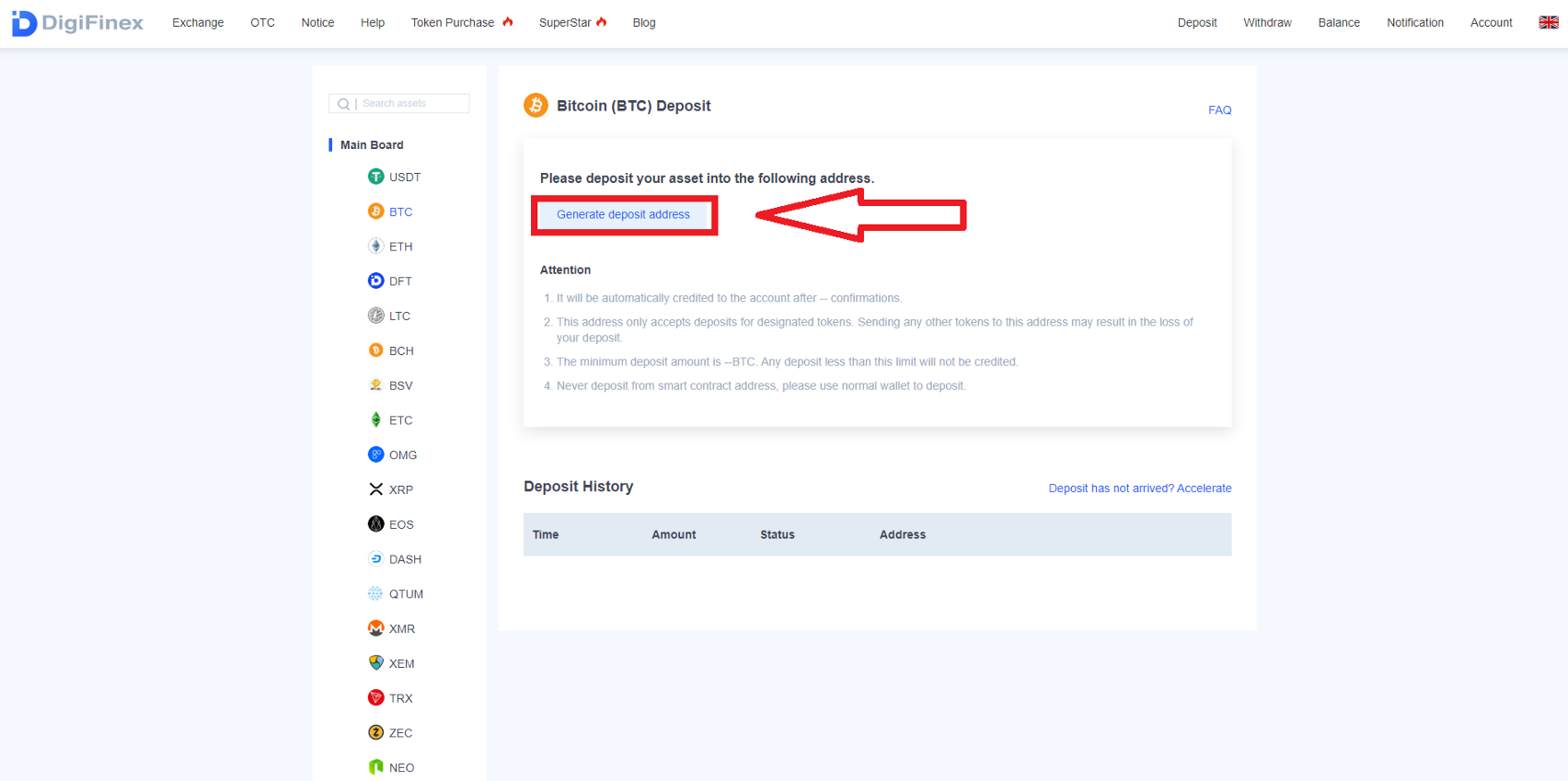This screenshot has height=781, width=1568.
Task: Click the ZEC coin icon
Action: (375, 732)
